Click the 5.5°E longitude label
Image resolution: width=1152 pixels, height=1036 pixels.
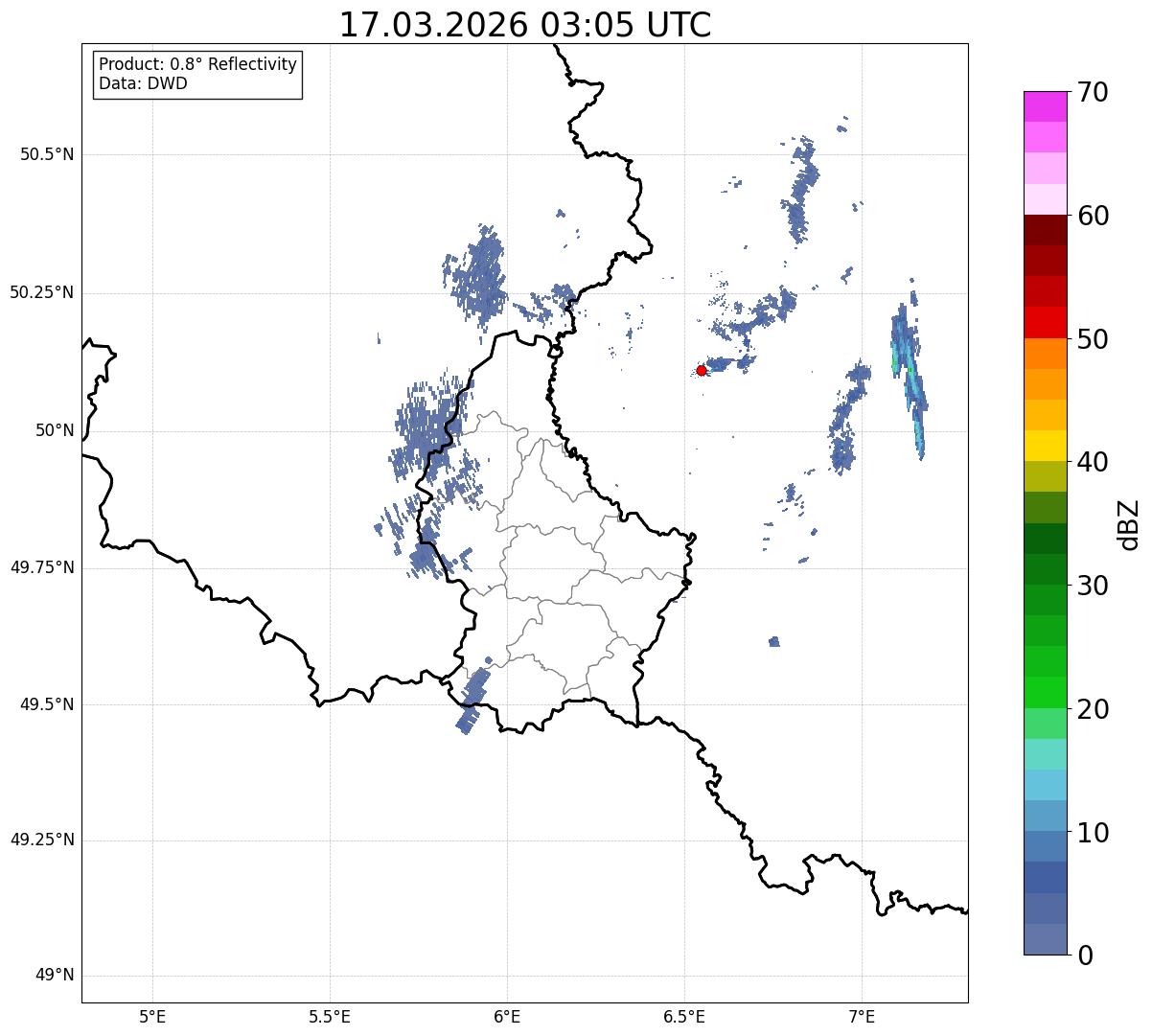[x=330, y=1016]
